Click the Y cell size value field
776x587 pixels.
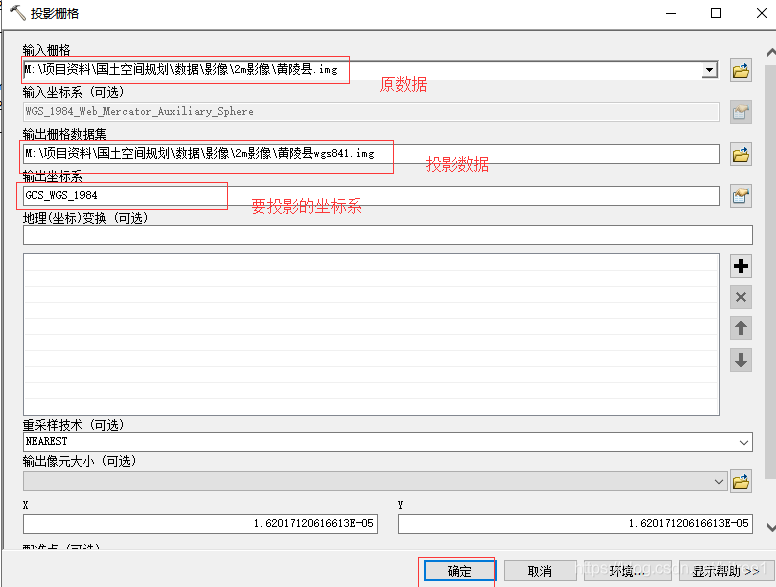575,524
